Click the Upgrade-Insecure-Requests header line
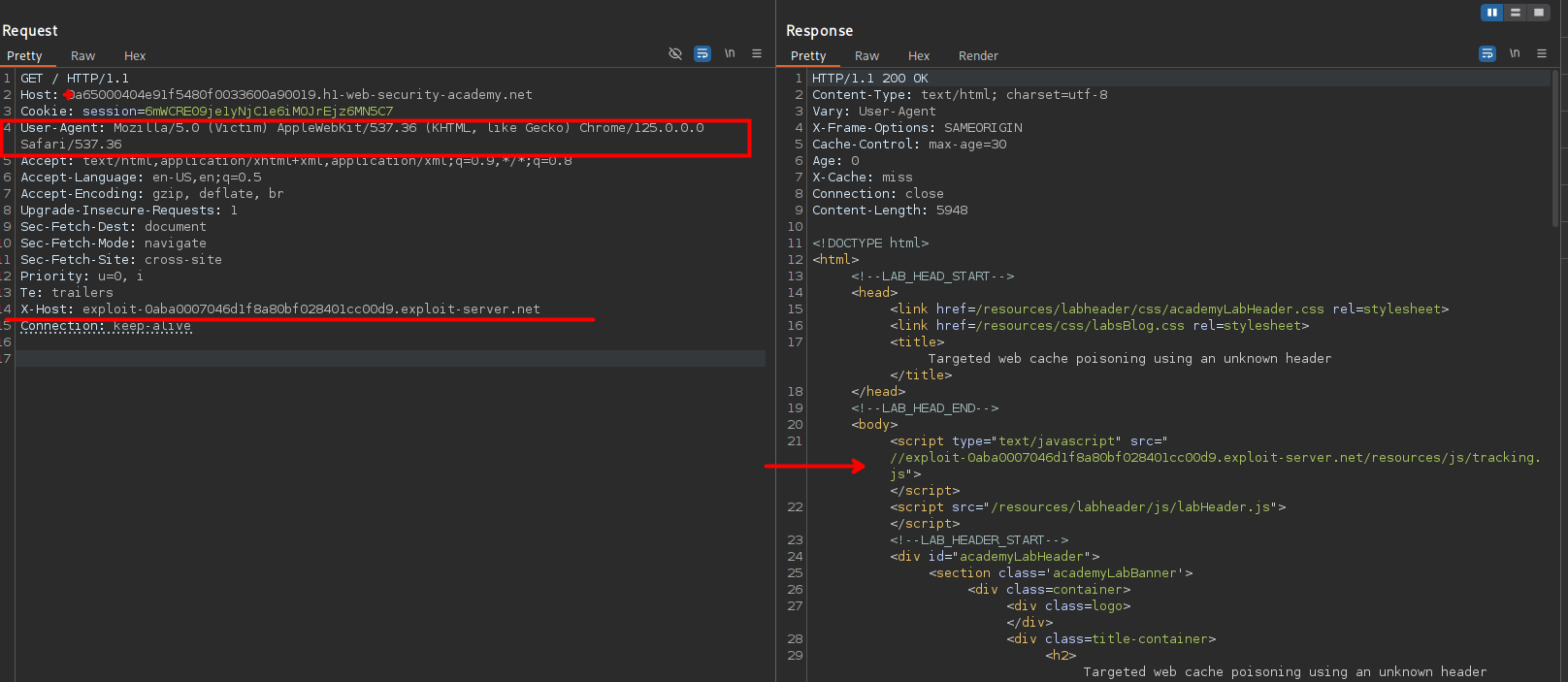 pyautogui.click(x=129, y=211)
